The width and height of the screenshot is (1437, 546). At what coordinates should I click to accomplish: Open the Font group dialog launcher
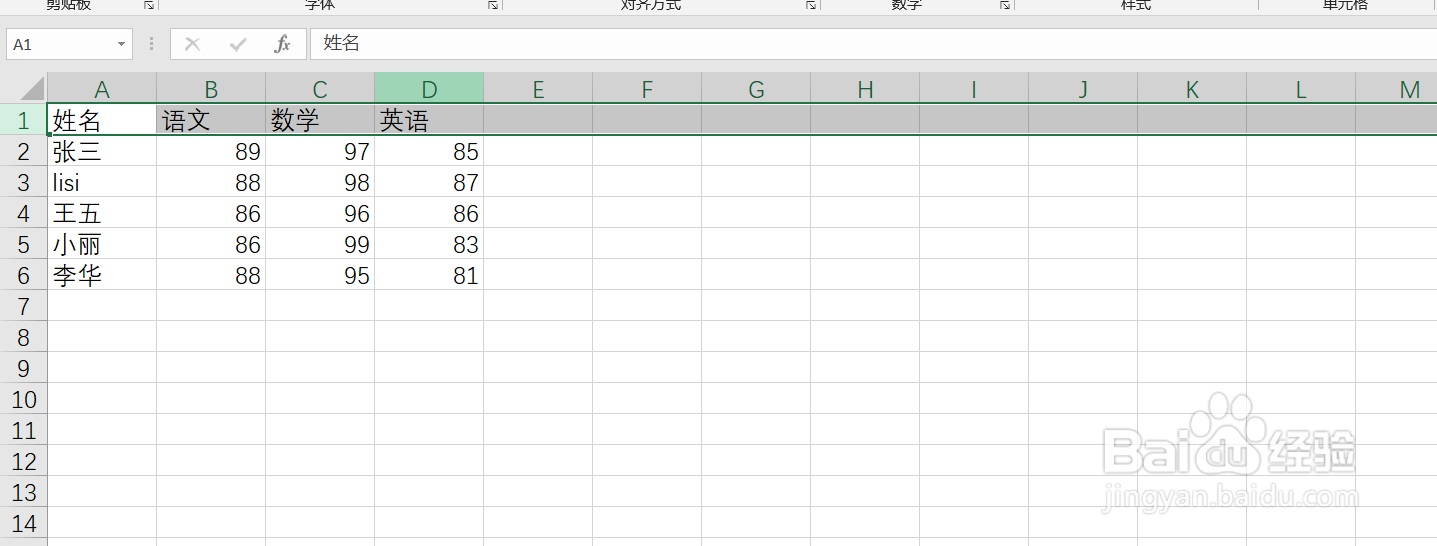[493, 5]
